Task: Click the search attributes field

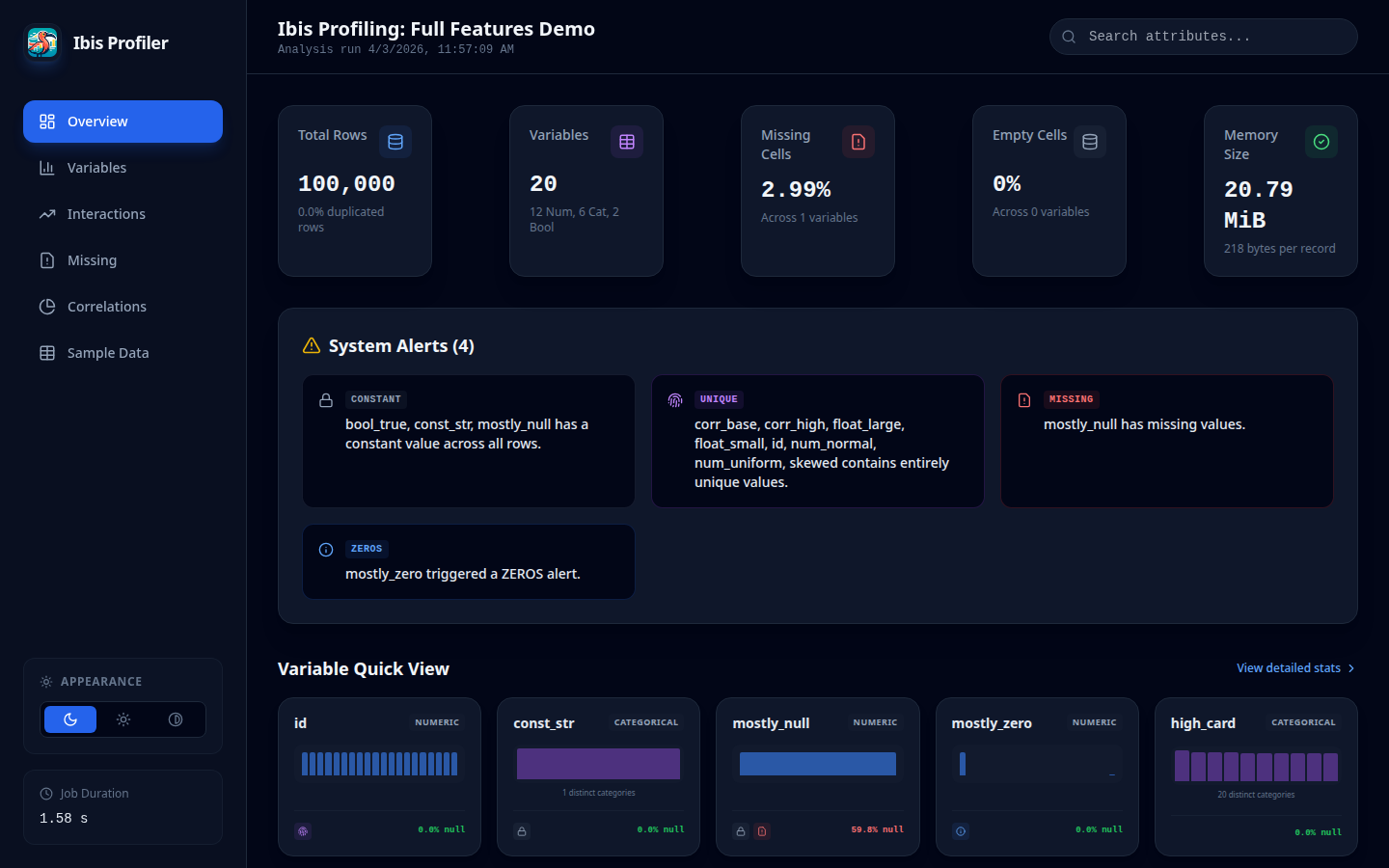Action: tap(1203, 36)
